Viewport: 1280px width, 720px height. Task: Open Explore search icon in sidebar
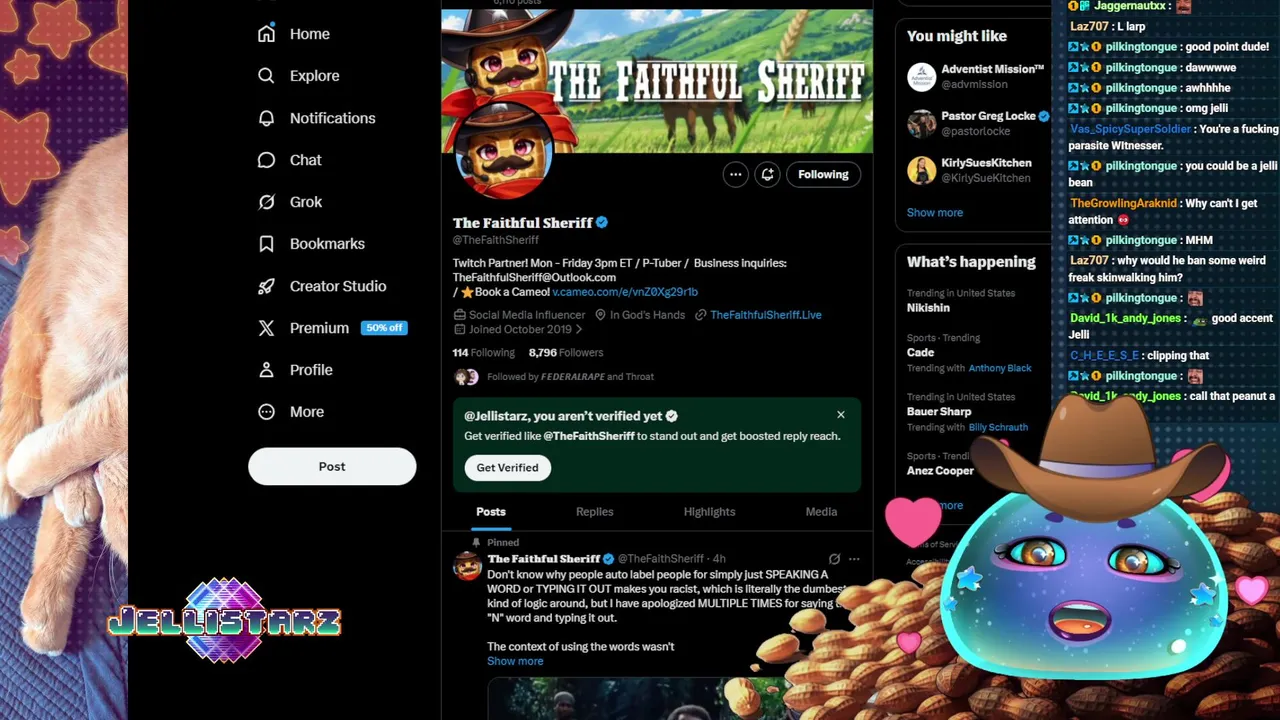tap(266, 76)
